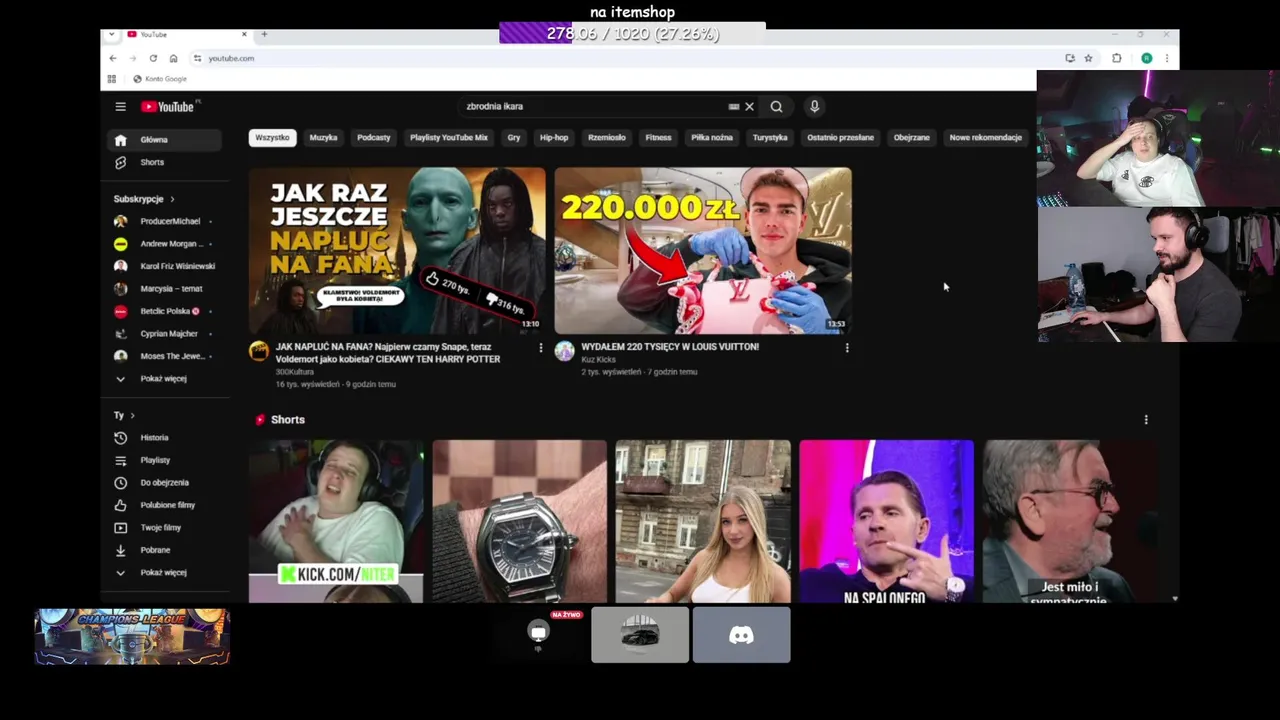Select the Discord window in share picker
This screenshot has height=720, width=1280.
point(741,635)
